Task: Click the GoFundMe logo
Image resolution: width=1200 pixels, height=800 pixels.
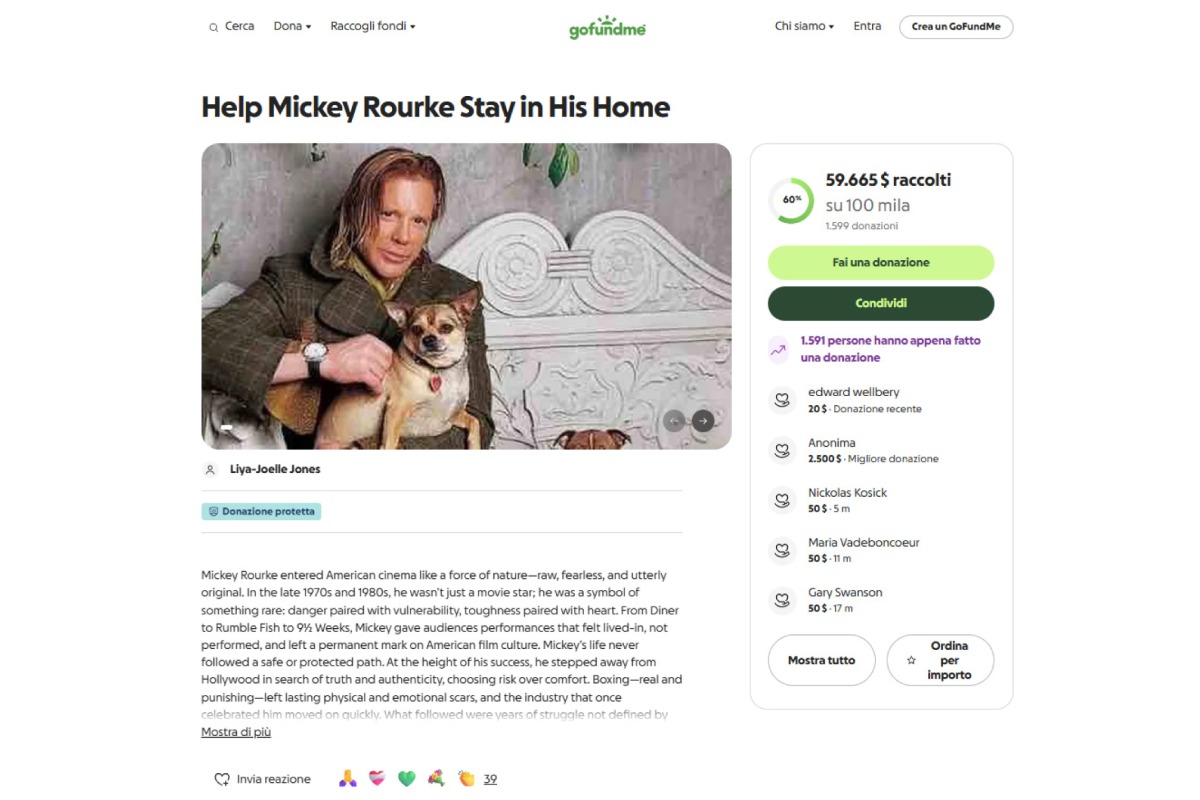Action: pos(607,27)
